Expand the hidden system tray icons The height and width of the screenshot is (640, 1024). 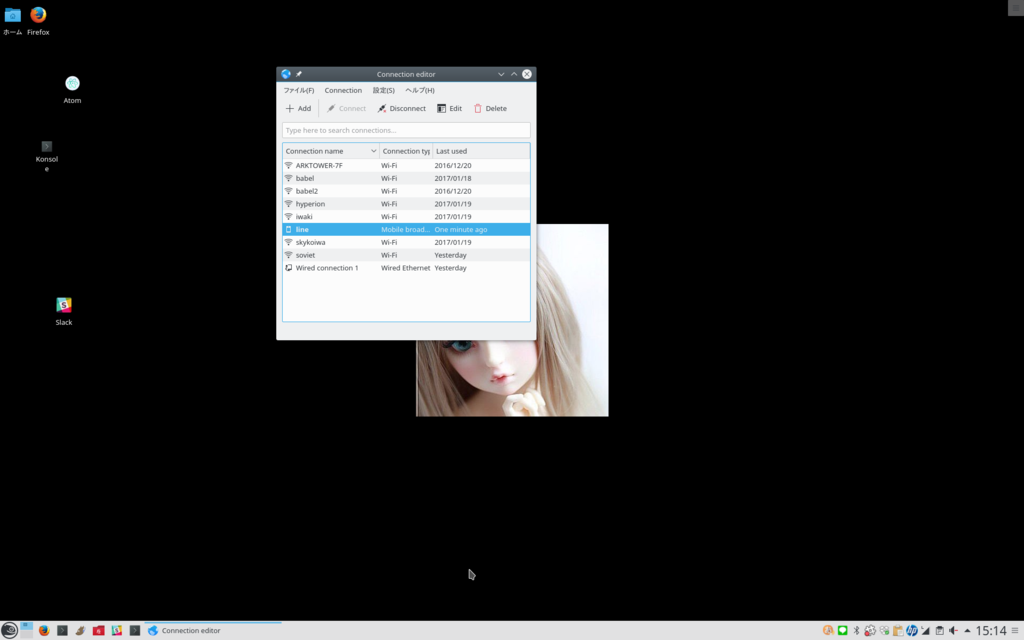(x=967, y=630)
